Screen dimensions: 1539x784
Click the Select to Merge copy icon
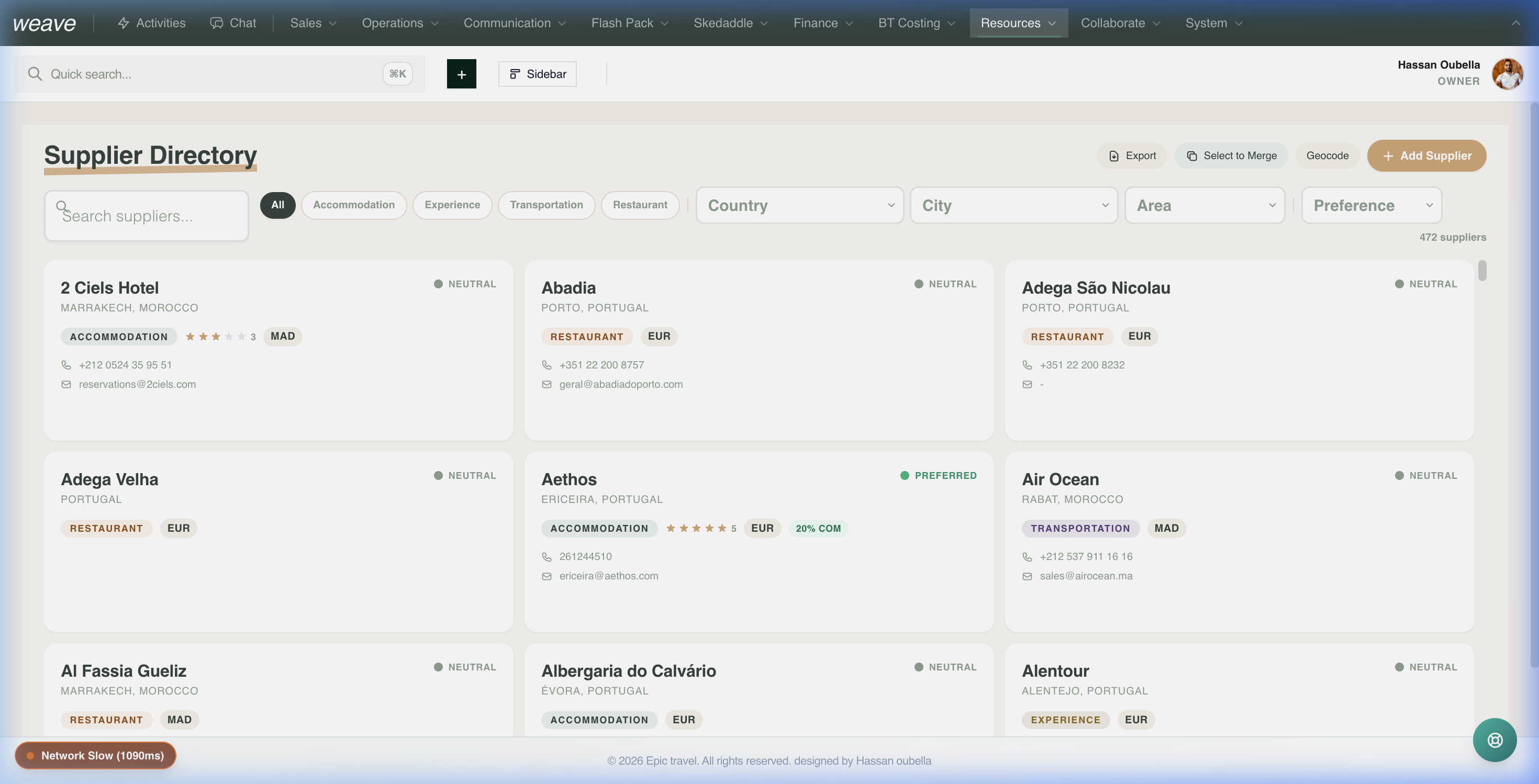click(x=1191, y=156)
